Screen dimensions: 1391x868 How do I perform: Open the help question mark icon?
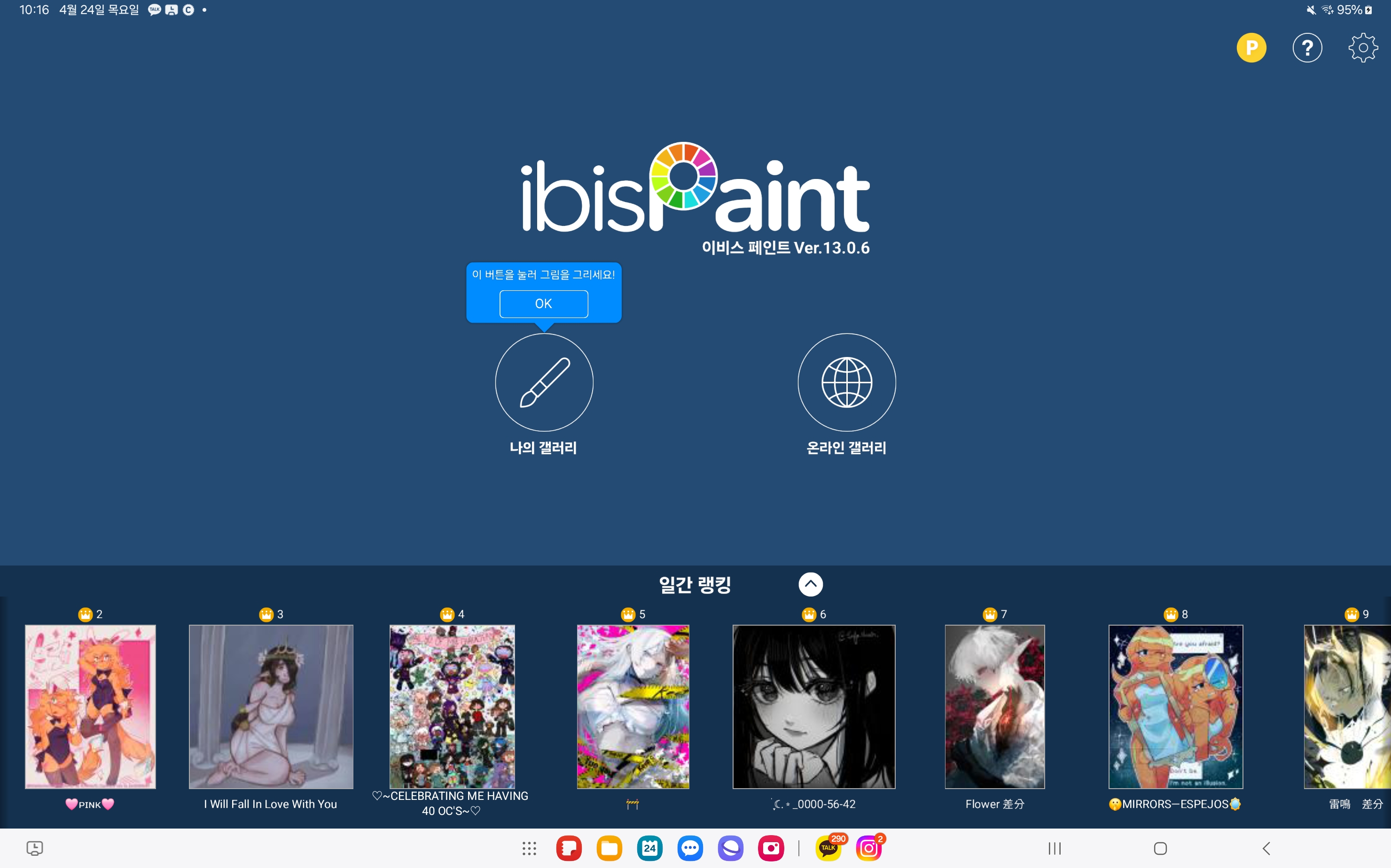1306,47
